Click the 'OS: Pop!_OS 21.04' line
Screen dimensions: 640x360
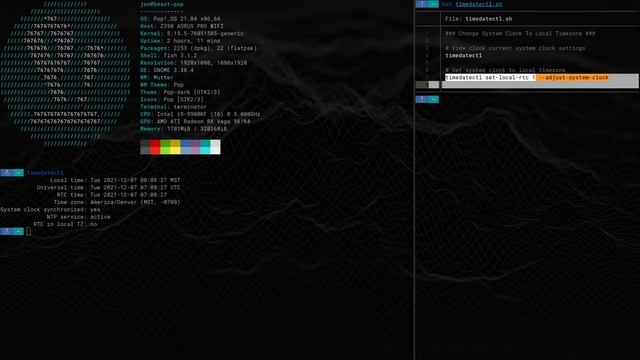click(180, 19)
